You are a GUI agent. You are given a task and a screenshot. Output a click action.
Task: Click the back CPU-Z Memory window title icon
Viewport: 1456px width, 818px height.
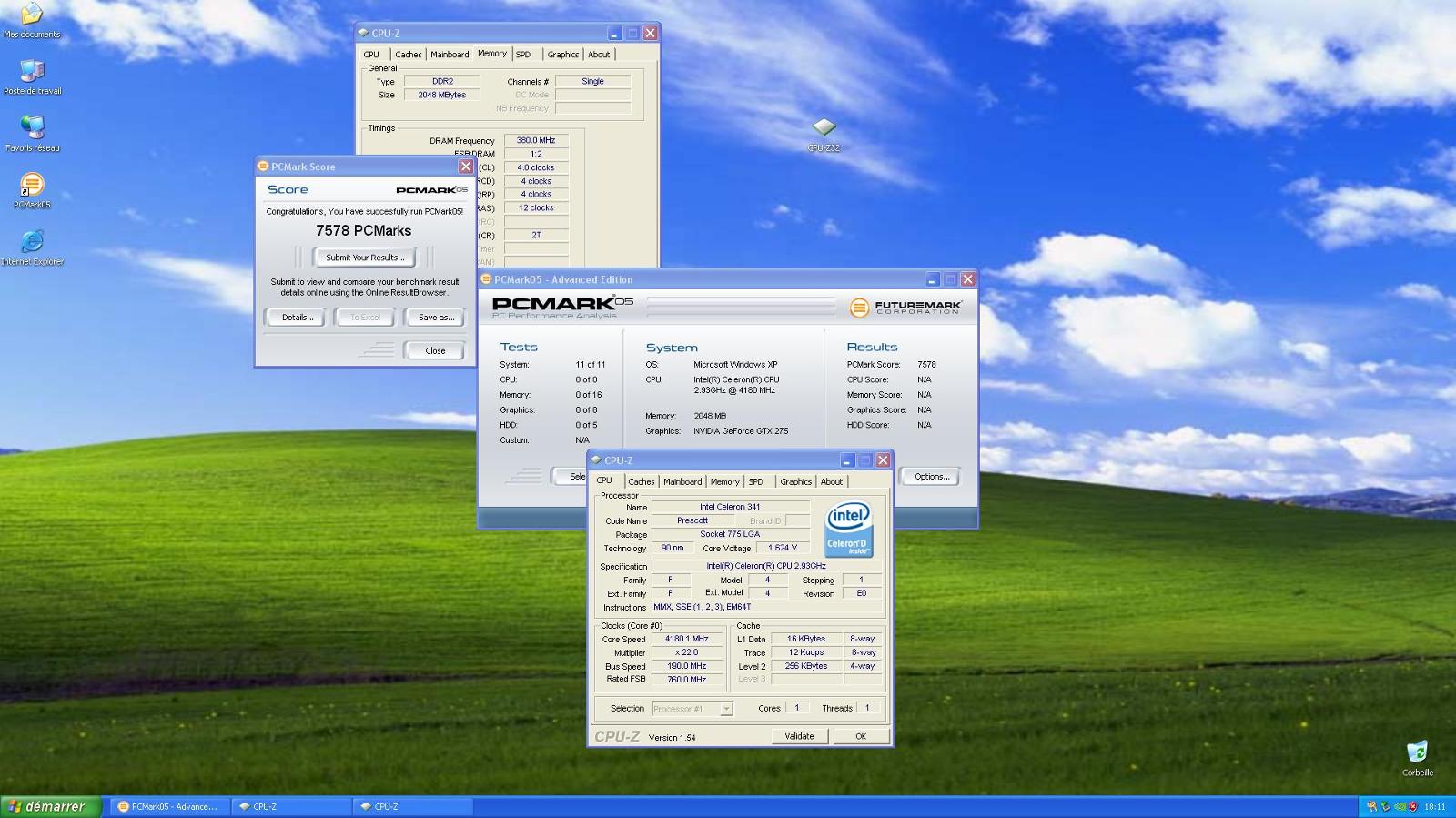363,33
